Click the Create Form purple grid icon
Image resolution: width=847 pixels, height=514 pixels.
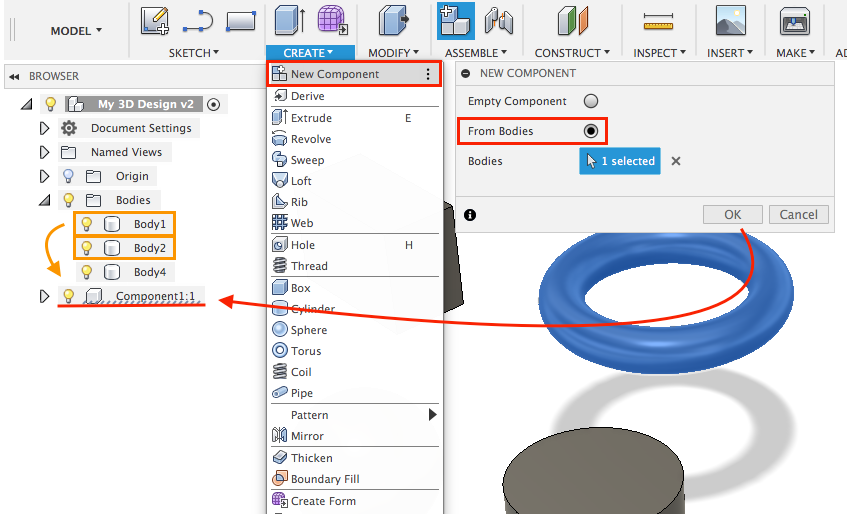click(332, 20)
